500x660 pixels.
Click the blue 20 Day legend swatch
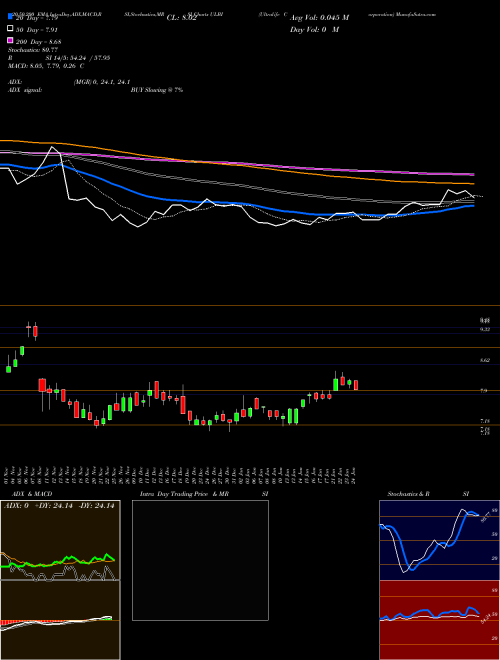pyautogui.click(x=10, y=17)
